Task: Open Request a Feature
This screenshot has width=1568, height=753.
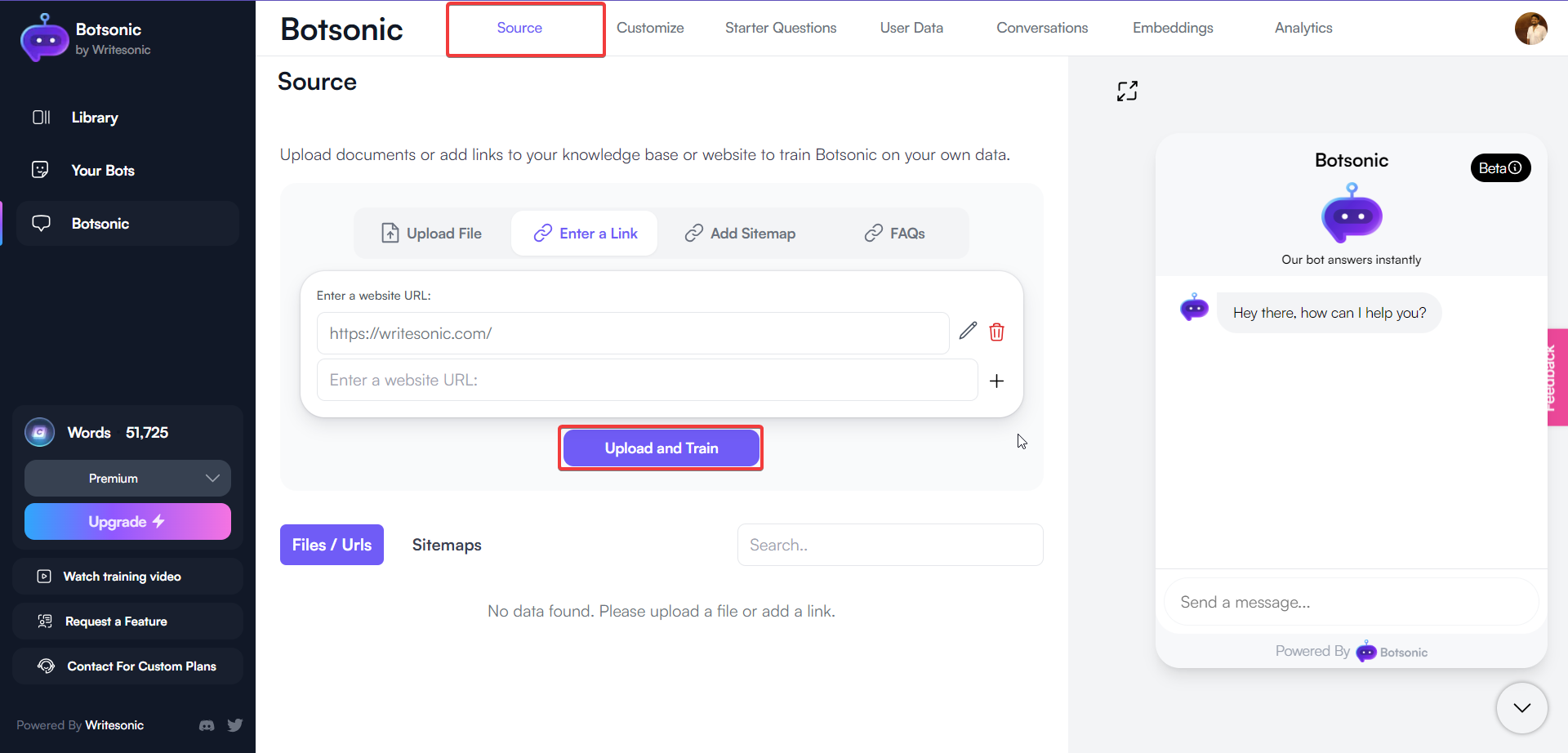Action: point(117,621)
